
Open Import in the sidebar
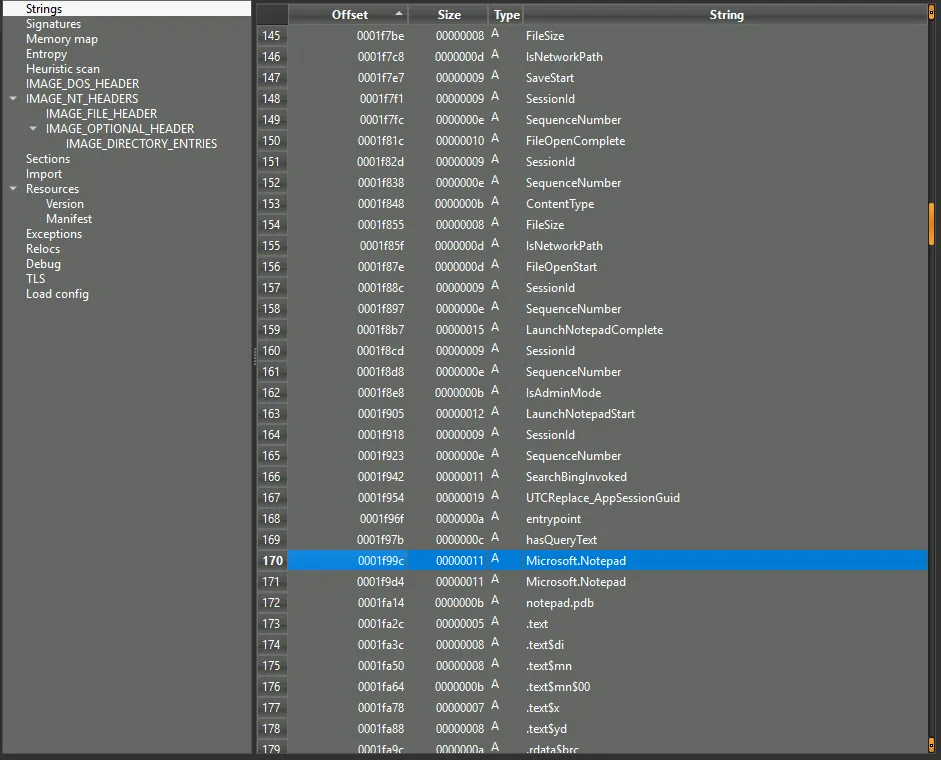pyautogui.click(x=44, y=173)
